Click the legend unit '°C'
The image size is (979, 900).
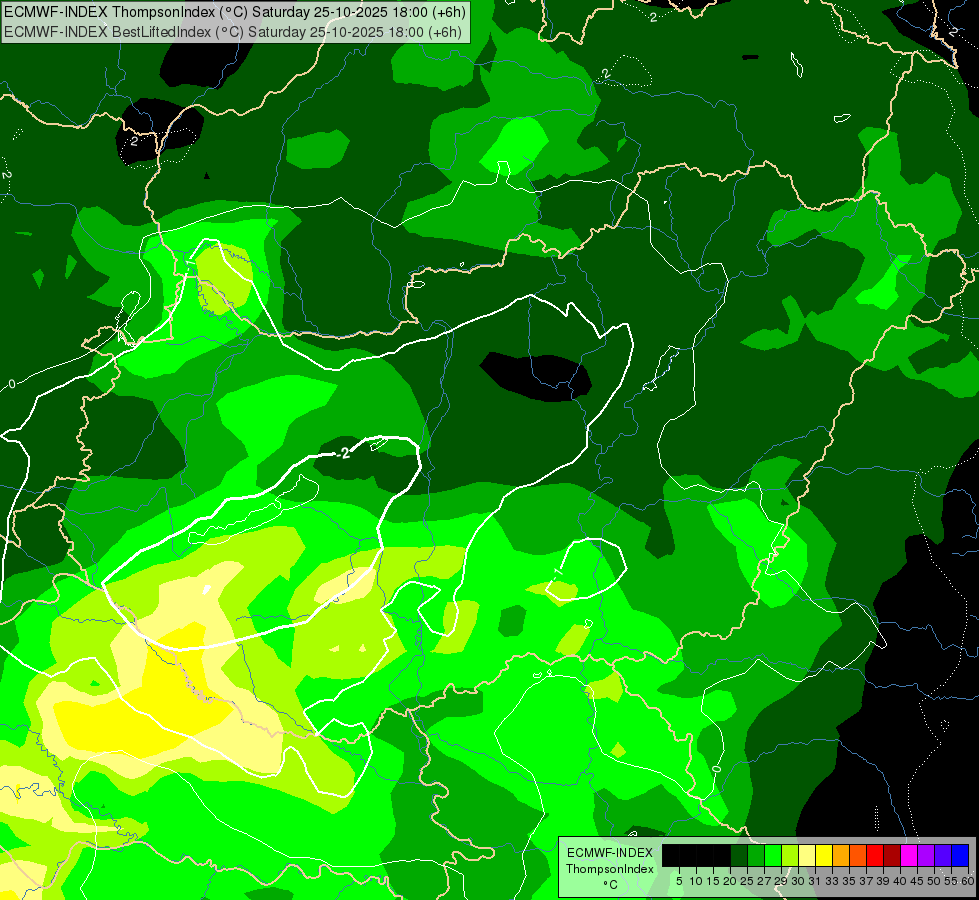coord(611,884)
